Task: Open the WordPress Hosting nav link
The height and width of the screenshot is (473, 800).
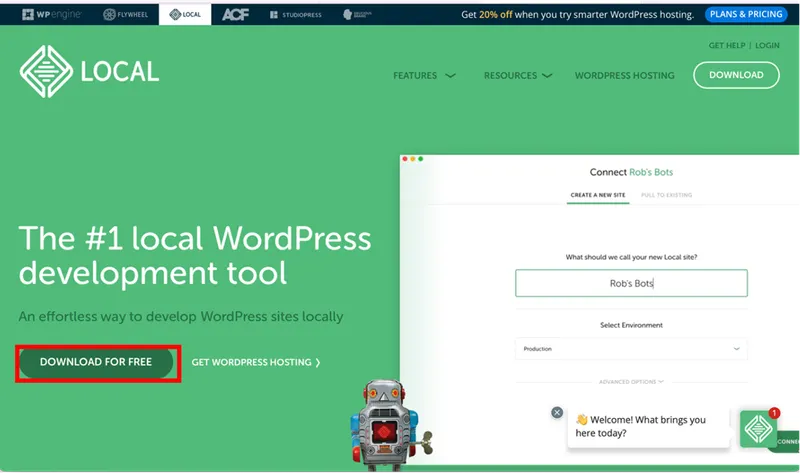Action: (624, 76)
